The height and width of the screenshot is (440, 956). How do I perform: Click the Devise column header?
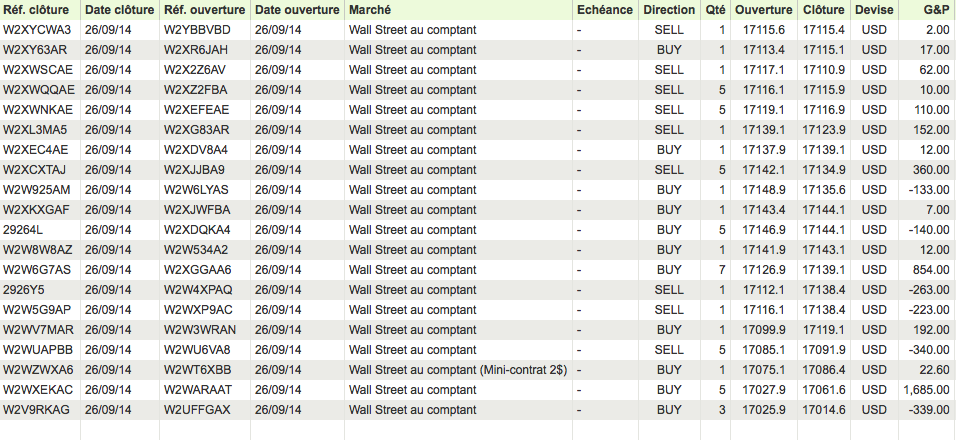873,9
